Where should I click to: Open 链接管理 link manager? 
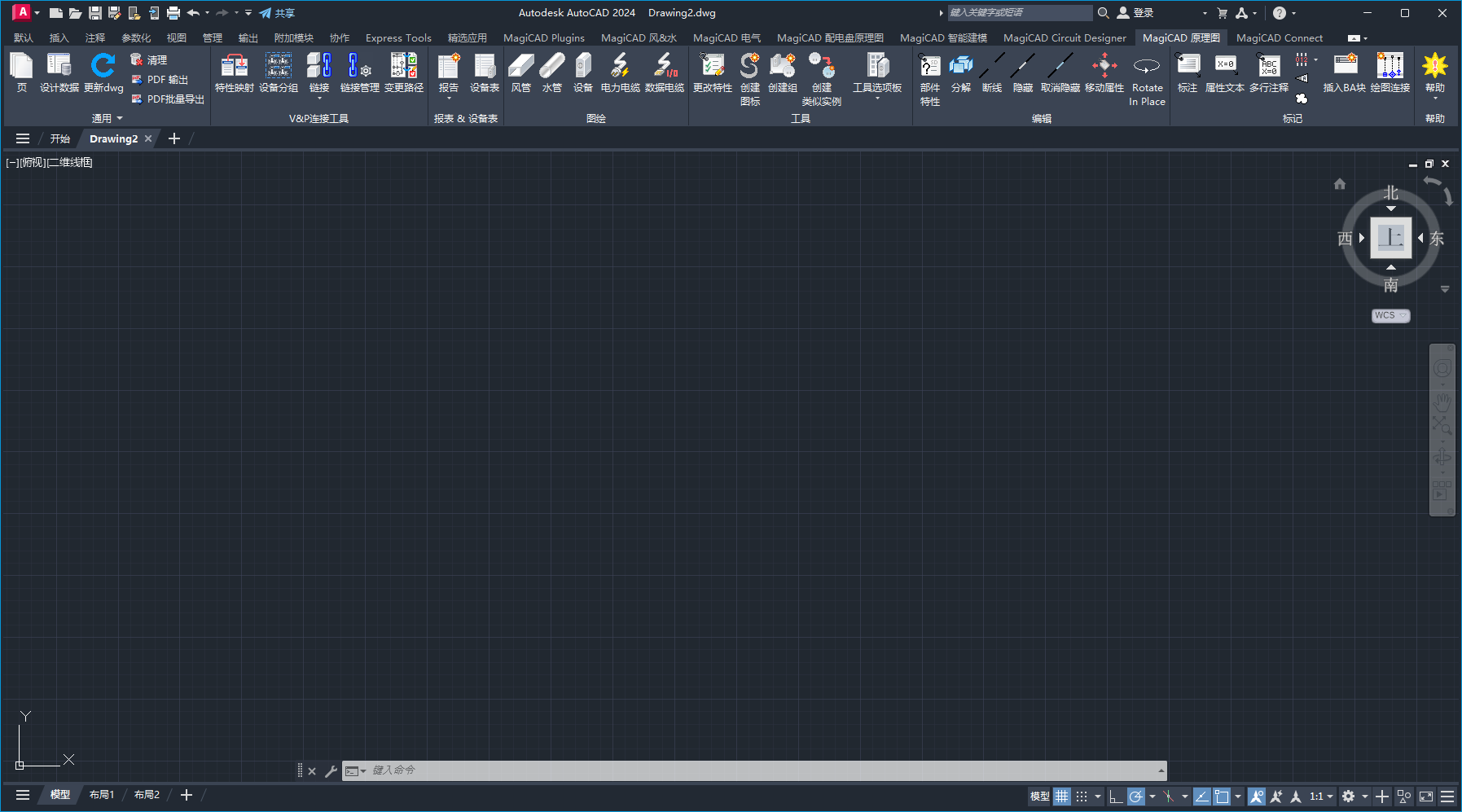pos(359,72)
